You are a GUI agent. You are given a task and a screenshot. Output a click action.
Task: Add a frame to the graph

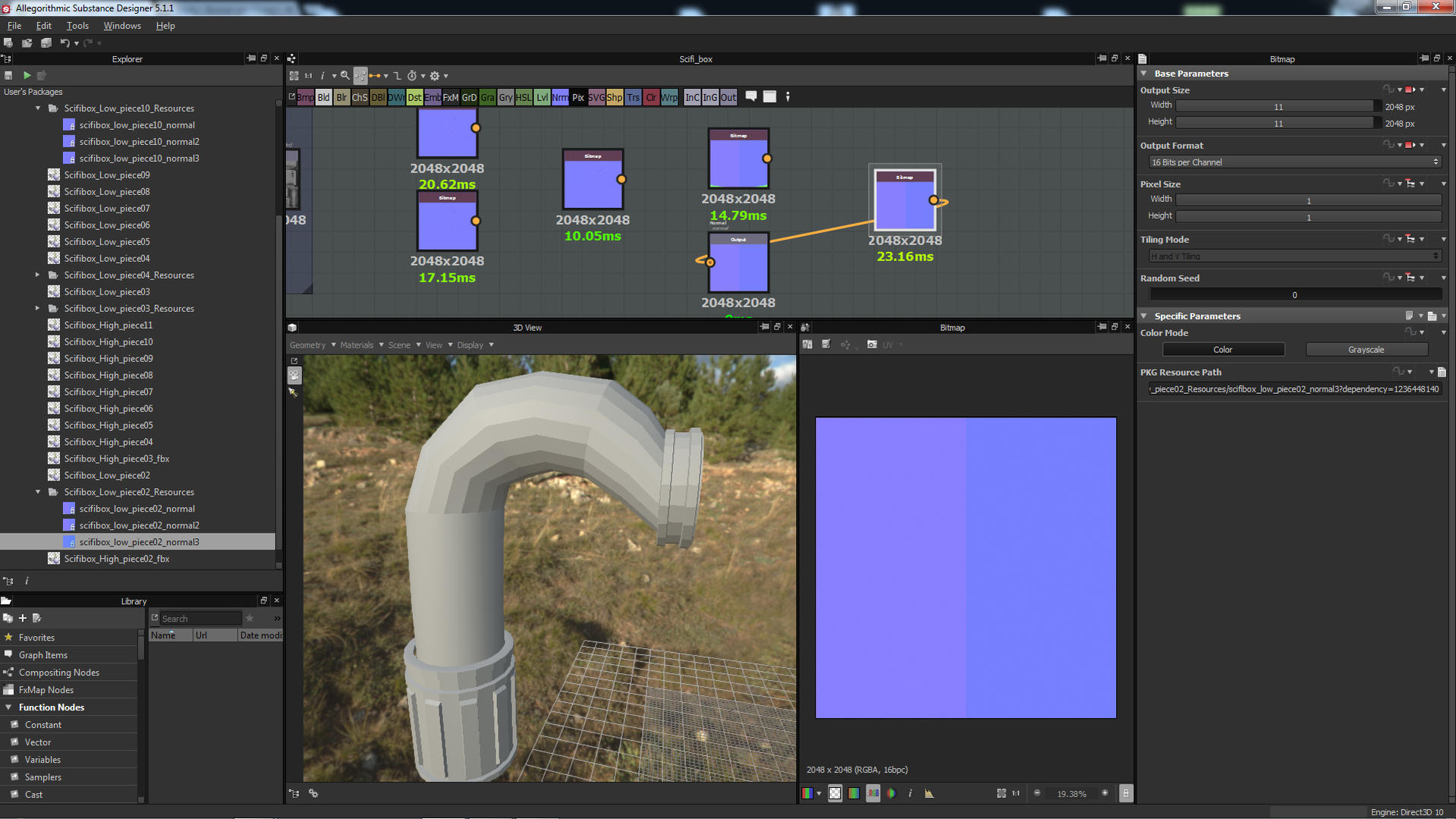[769, 96]
